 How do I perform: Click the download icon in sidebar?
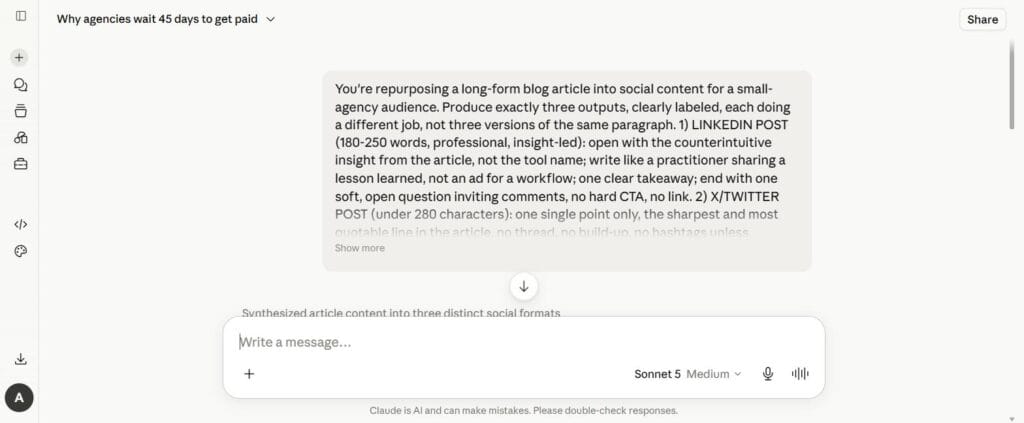[20, 359]
